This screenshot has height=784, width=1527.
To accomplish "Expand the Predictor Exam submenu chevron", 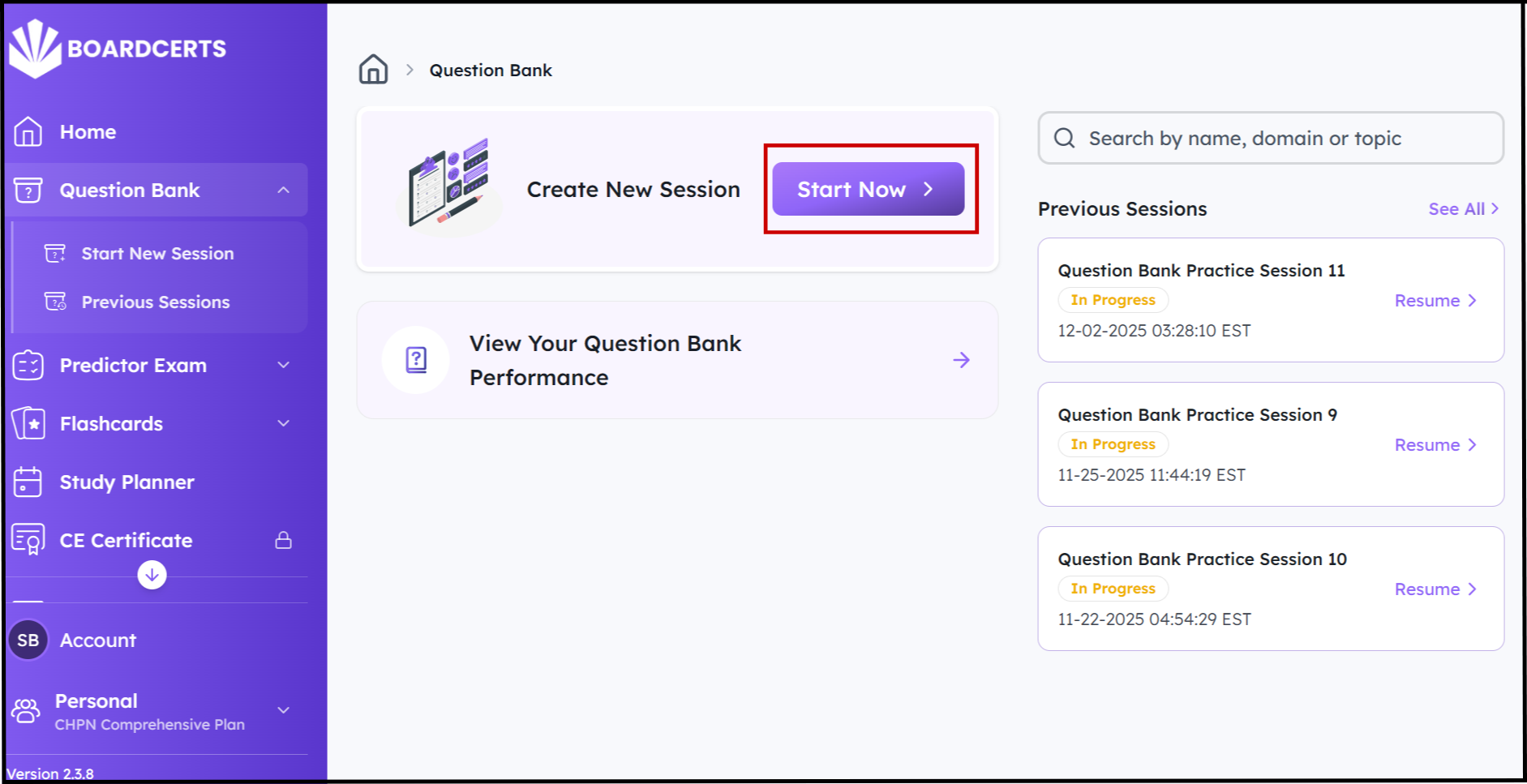I will tap(283, 365).
